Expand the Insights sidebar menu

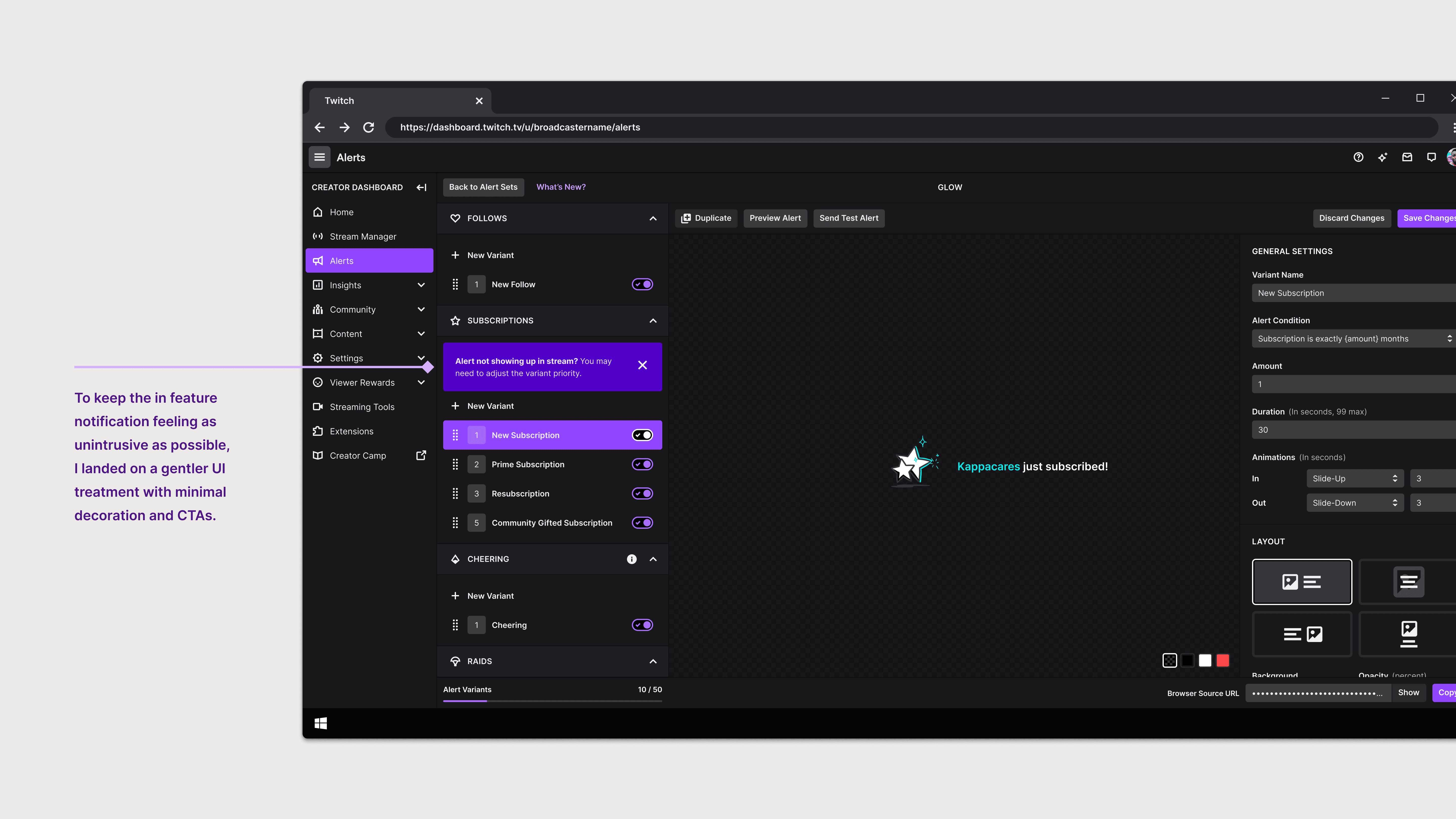(421, 285)
